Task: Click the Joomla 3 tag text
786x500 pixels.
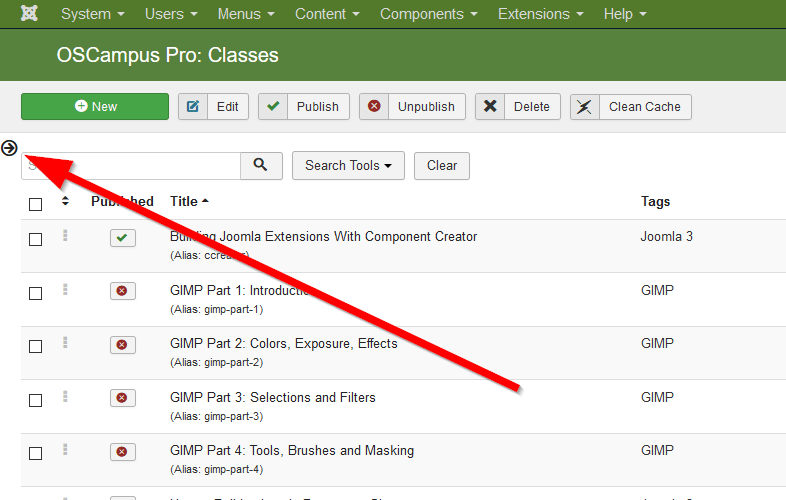Action: pos(666,236)
